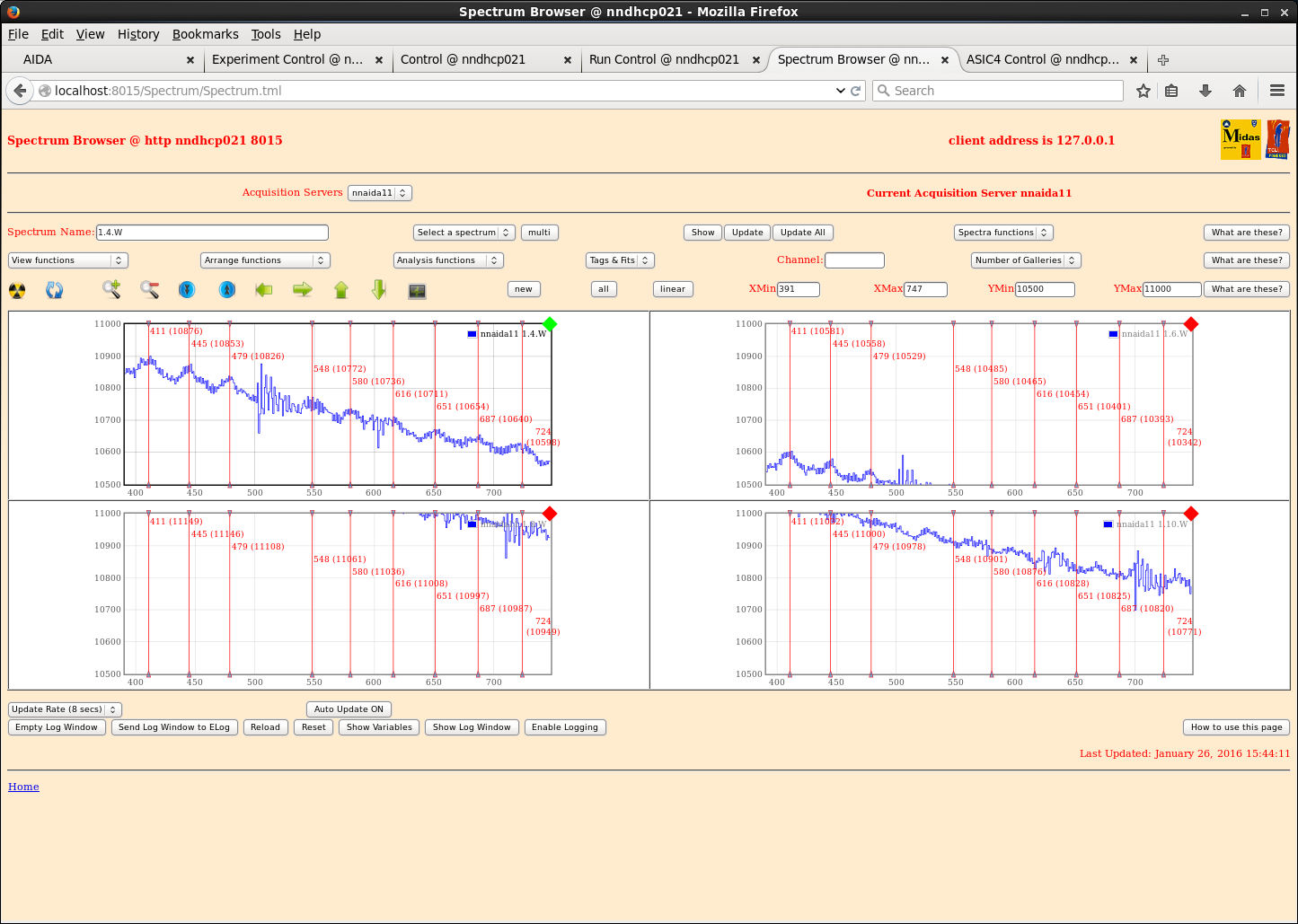Image resolution: width=1298 pixels, height=924 pixels.
Task: Click in the YMax input field
Action: coord(1172,289)
